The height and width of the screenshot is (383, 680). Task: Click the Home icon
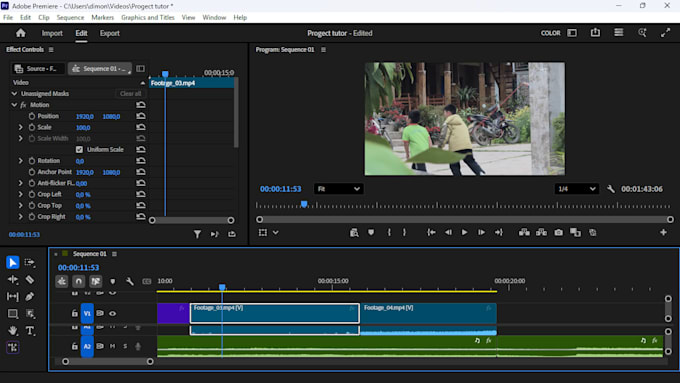coord(20,33)
